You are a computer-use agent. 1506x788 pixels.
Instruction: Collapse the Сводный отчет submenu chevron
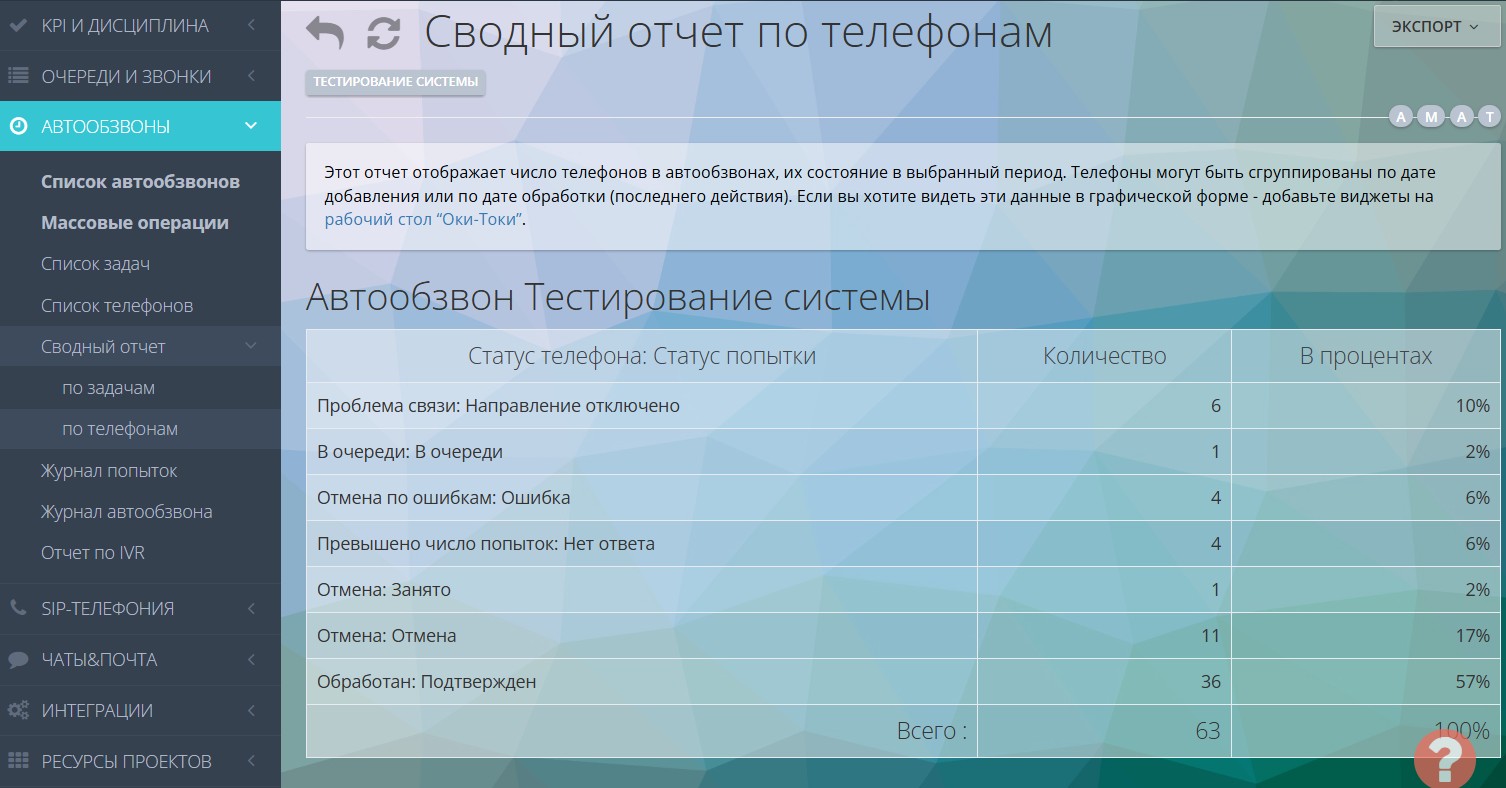(251, 346)
